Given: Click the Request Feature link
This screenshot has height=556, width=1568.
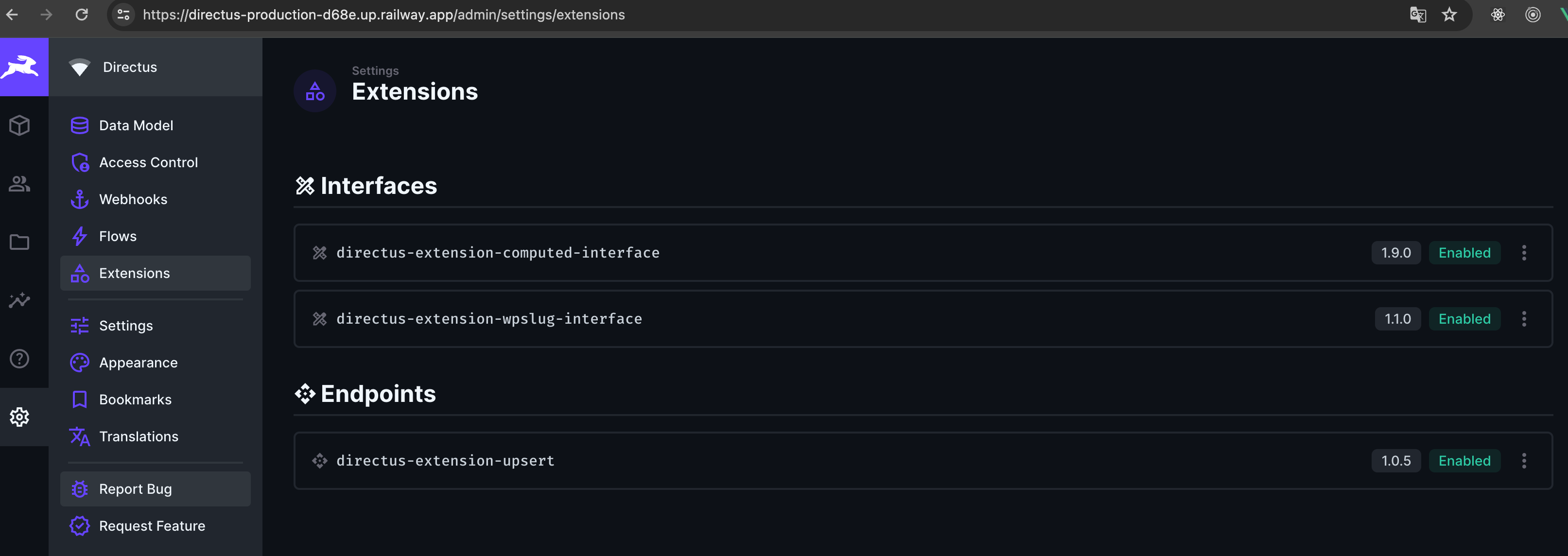Looking at the screenshot, I should tap(155, 526).
